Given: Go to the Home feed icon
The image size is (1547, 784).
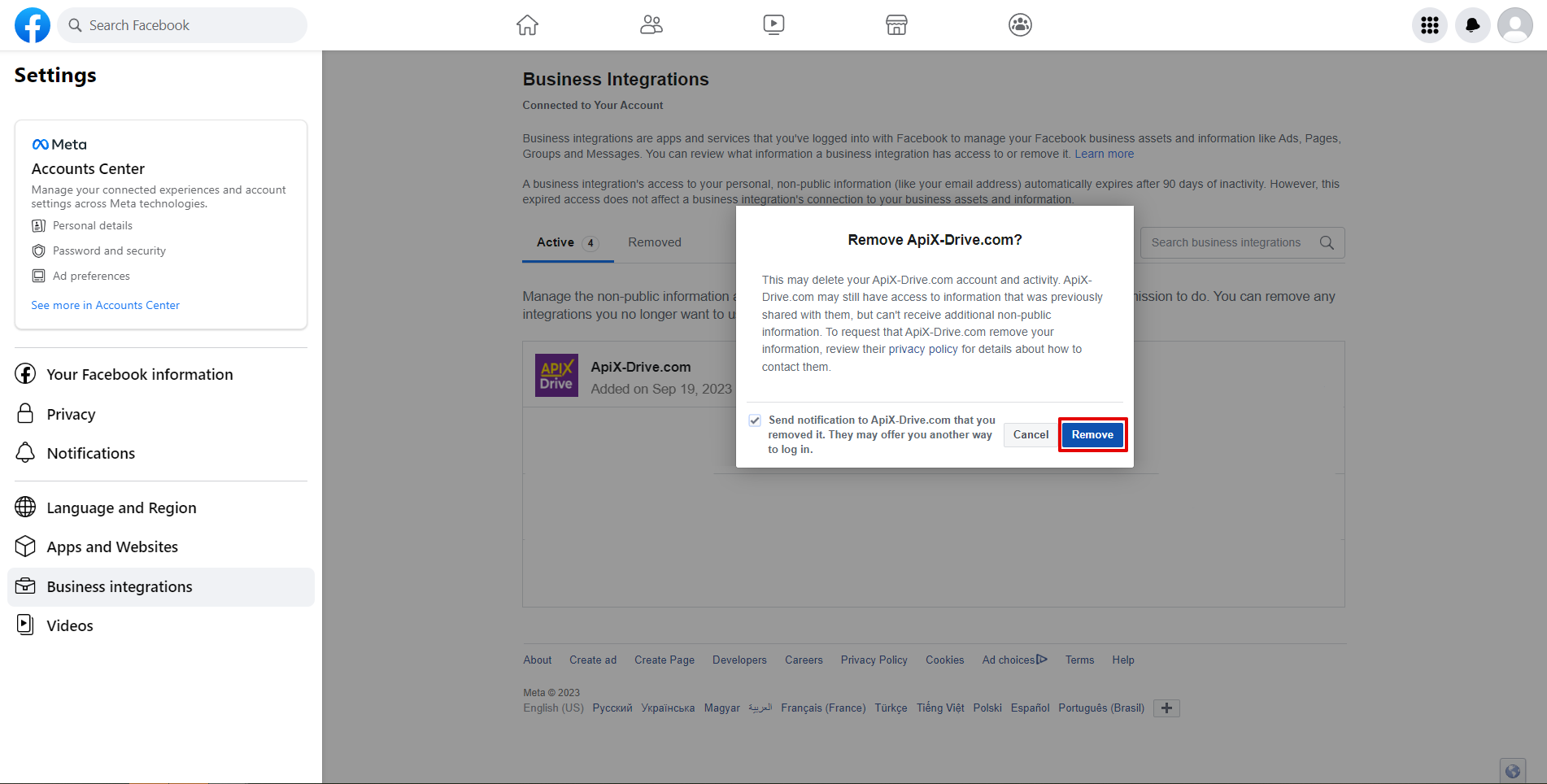Looking at the screenshot, I should point(527,25).
